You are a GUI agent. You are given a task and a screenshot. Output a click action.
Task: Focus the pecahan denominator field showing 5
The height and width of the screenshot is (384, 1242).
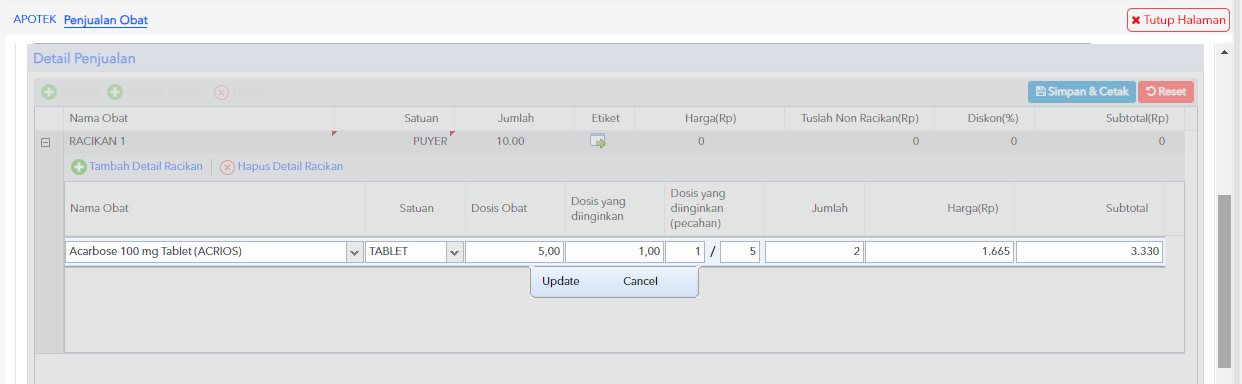pos(741,252)
